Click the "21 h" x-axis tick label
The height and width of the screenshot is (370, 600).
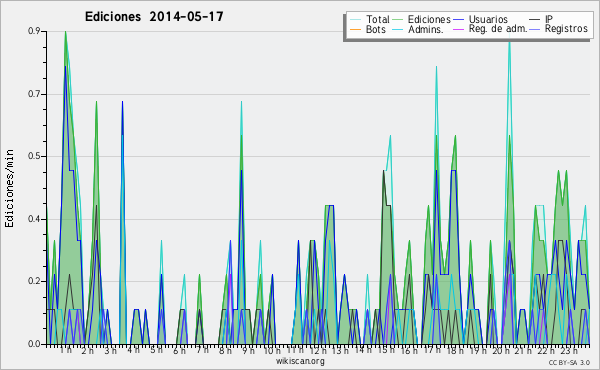click(523, 350)
